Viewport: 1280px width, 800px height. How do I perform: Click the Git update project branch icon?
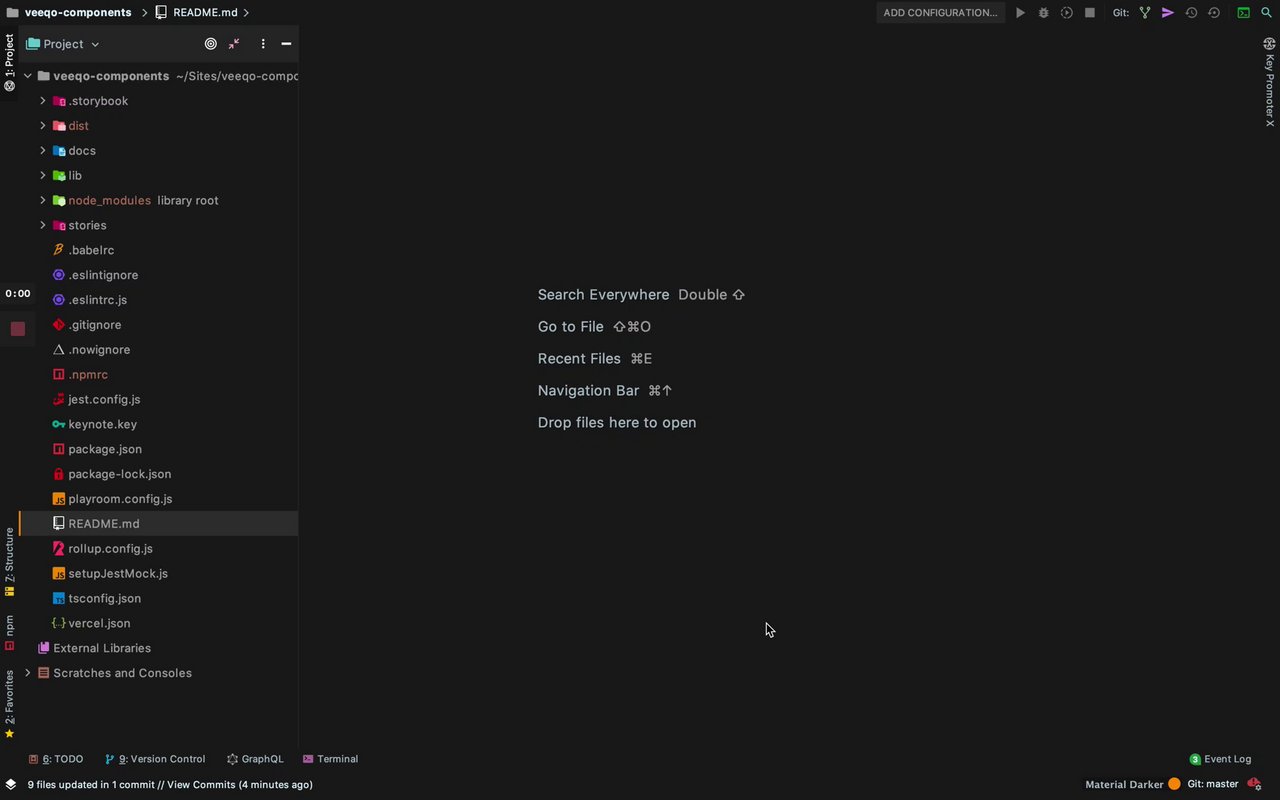point(1145,13)
